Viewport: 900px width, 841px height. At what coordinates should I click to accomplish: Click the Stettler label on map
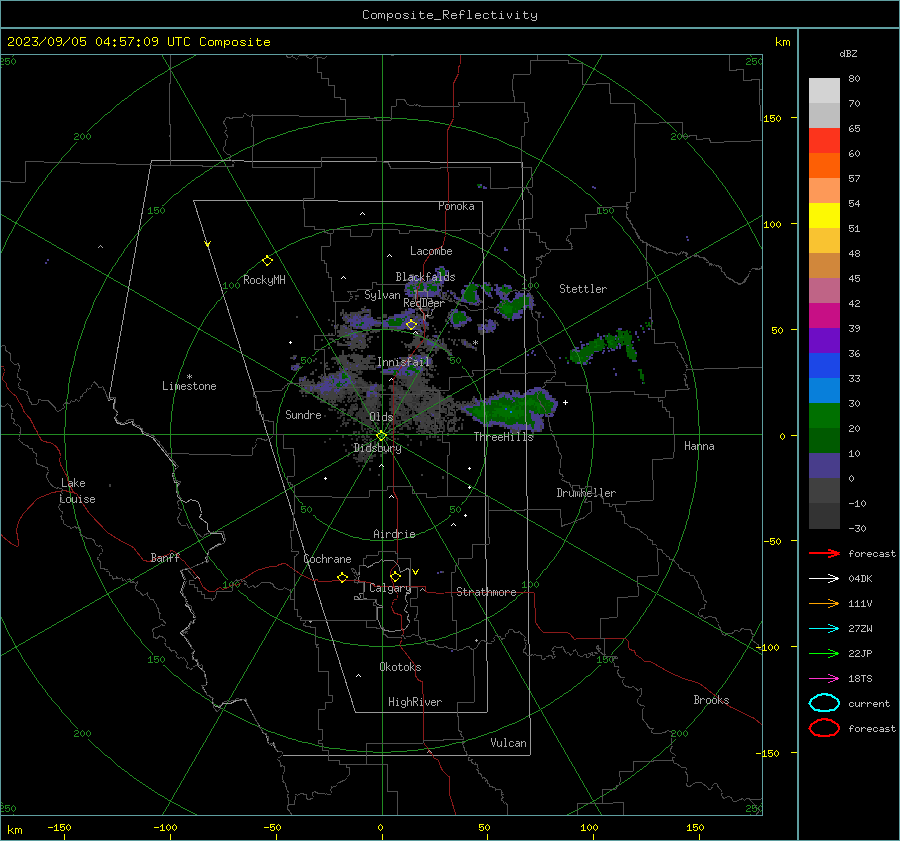(583, 289)
